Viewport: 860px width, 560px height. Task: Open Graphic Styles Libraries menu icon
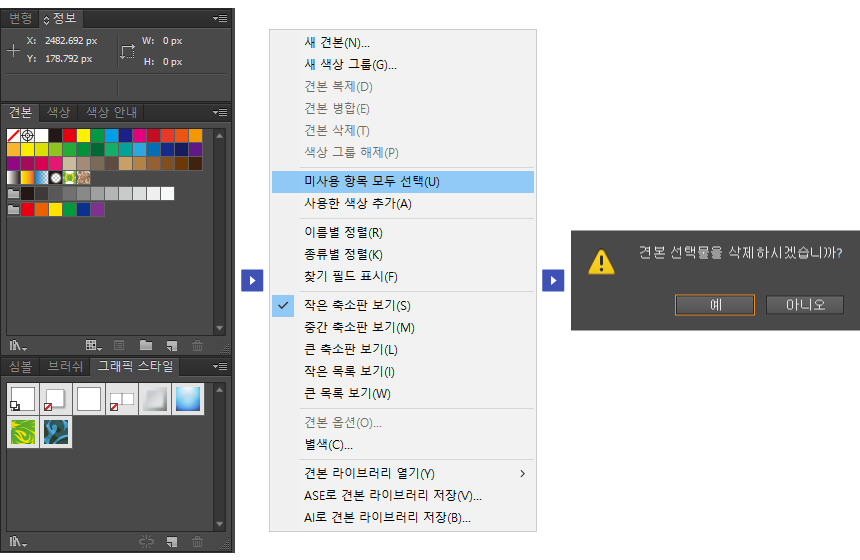[x=18, y=542]
